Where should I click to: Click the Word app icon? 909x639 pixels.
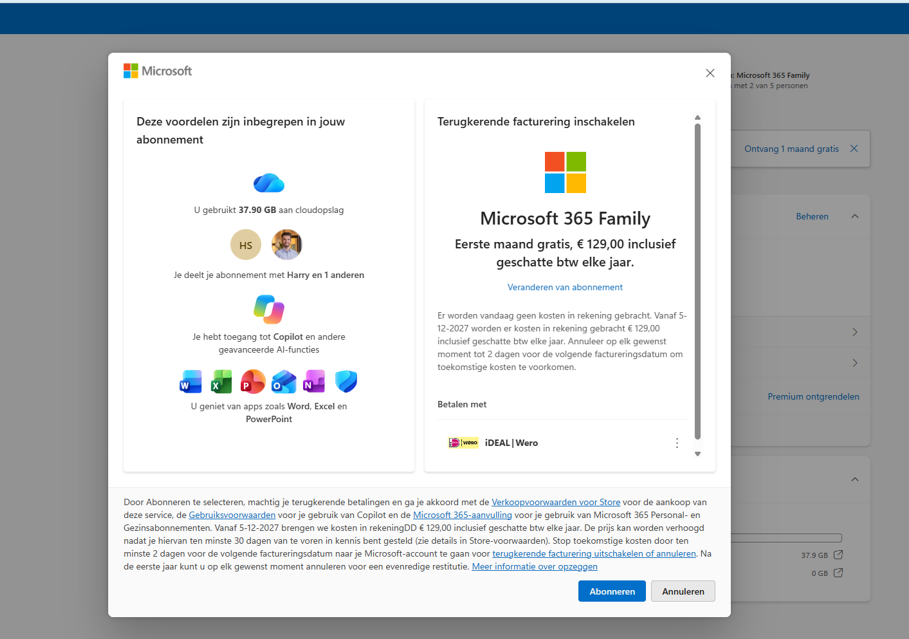point(190,382)
